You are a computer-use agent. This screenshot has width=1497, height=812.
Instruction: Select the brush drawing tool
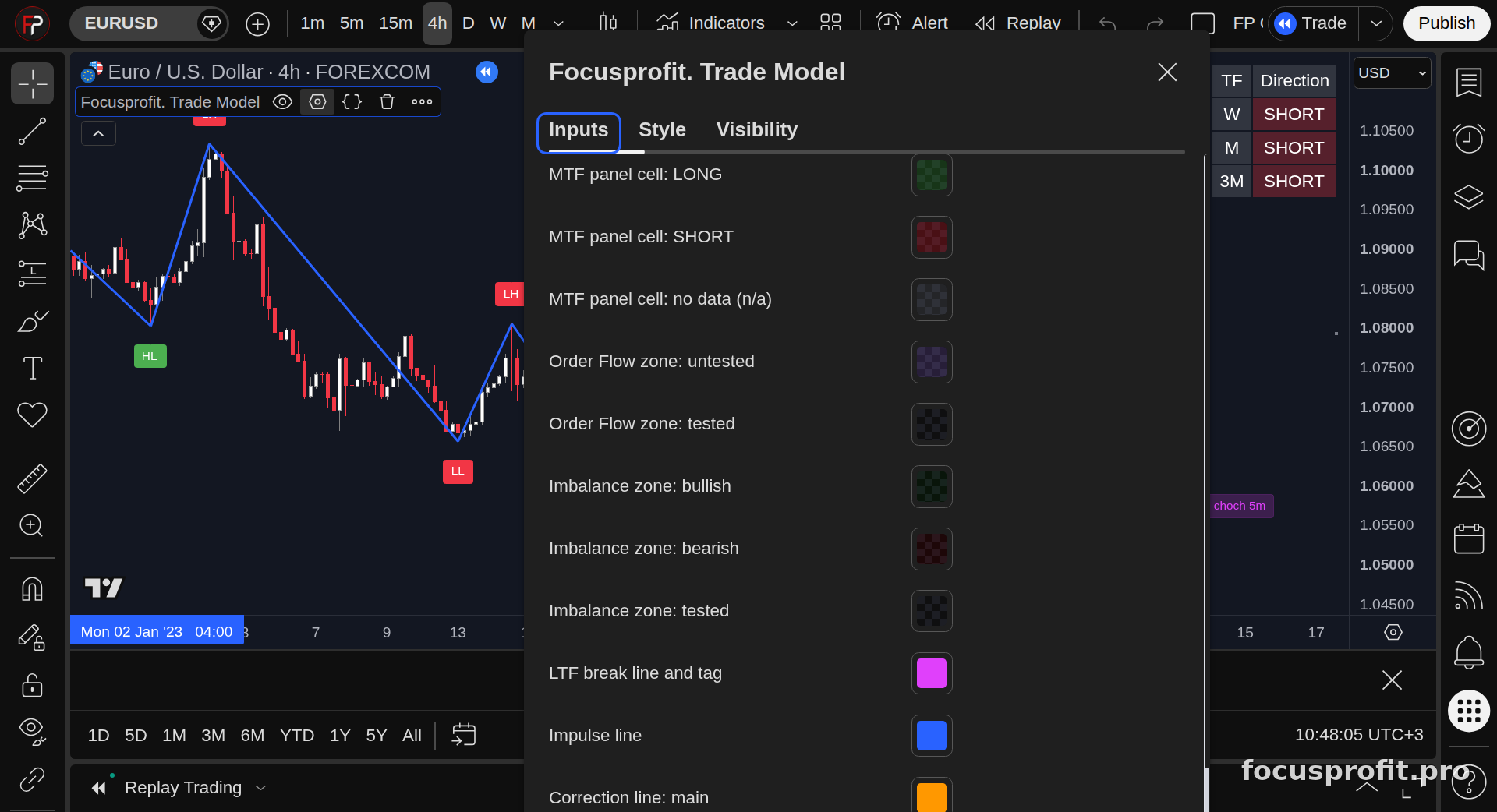tap(32, 321)
